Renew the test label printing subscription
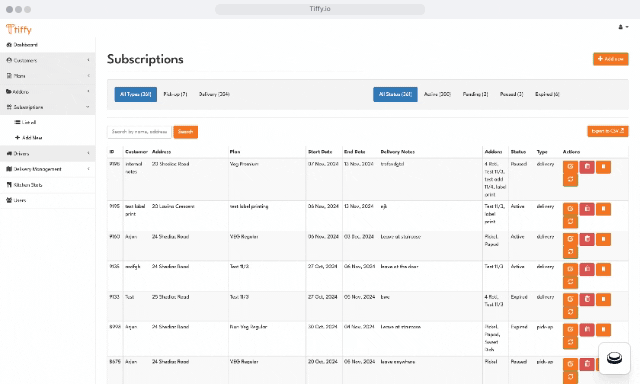 (570, 222)
